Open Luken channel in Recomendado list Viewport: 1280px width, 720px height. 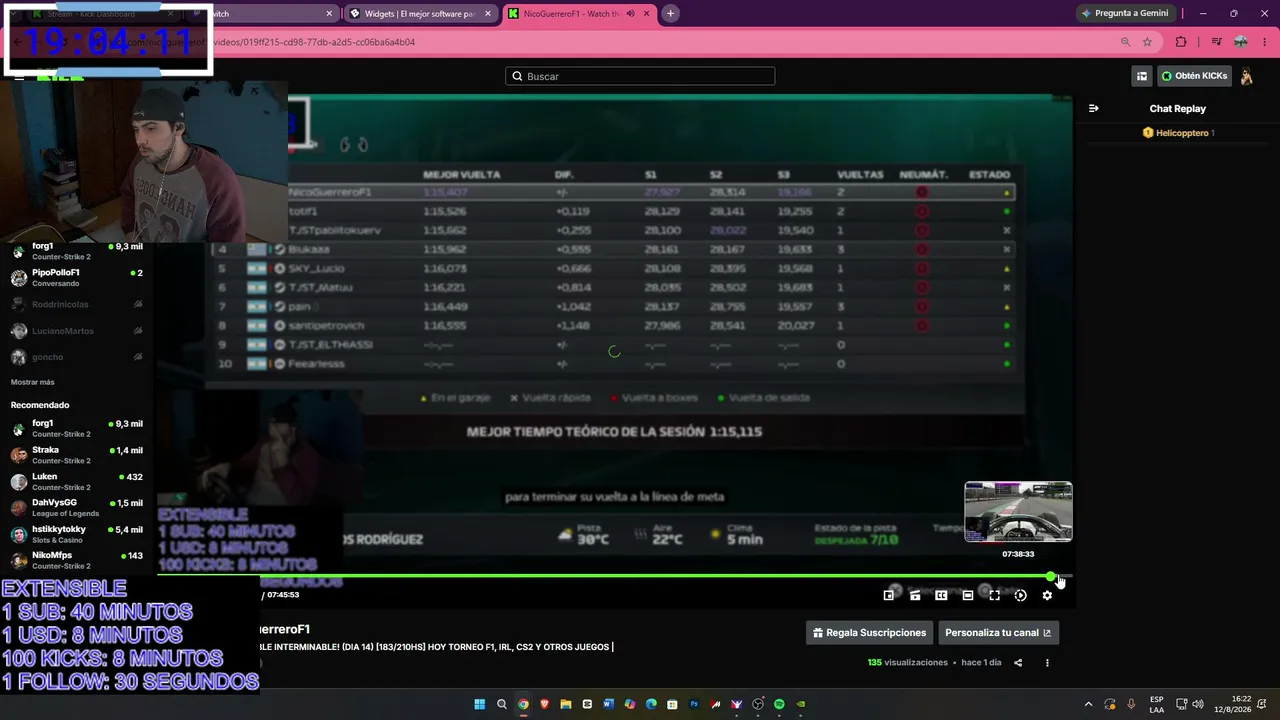coord(77,482)
